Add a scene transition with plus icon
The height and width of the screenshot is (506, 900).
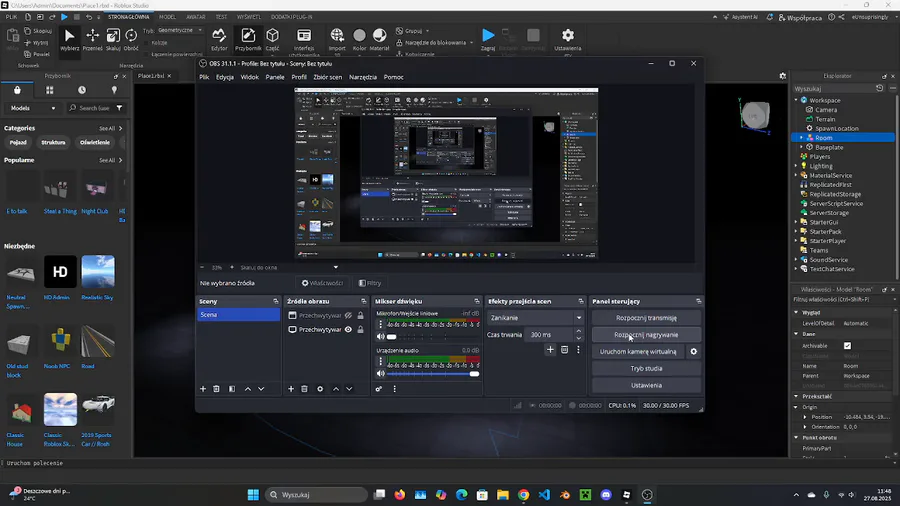[550, 349]
